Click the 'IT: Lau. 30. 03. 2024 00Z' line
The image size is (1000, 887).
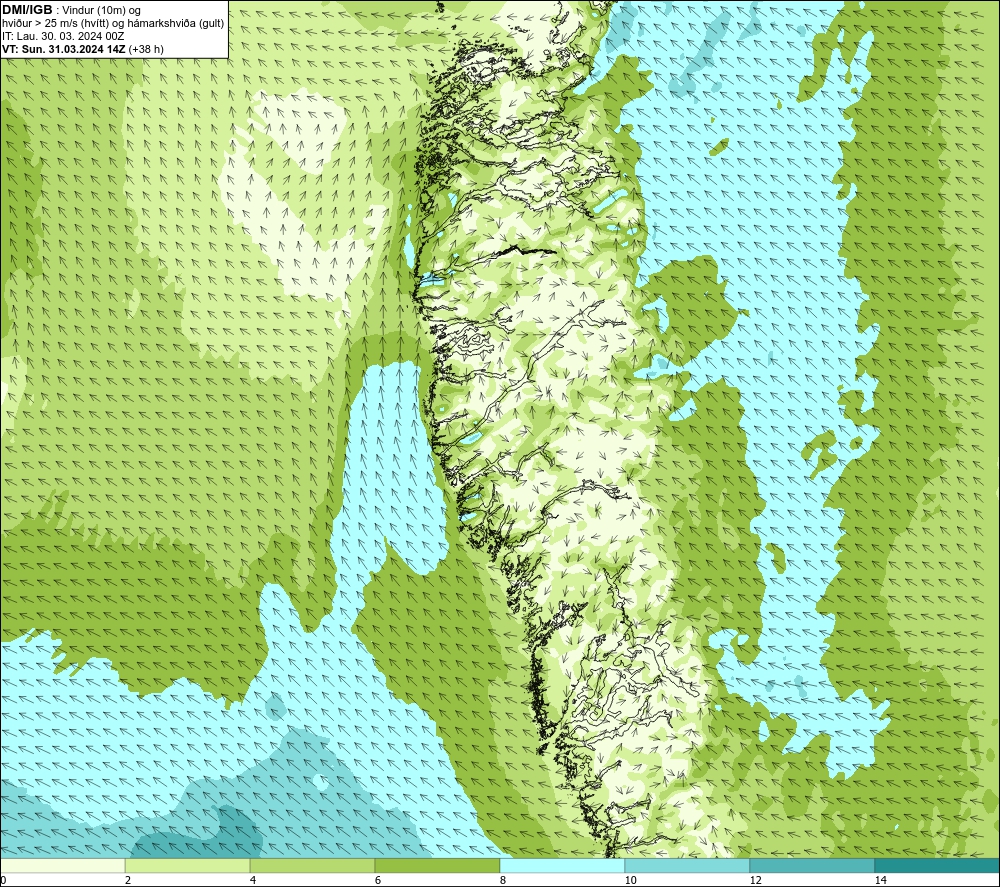coord(64,36)
